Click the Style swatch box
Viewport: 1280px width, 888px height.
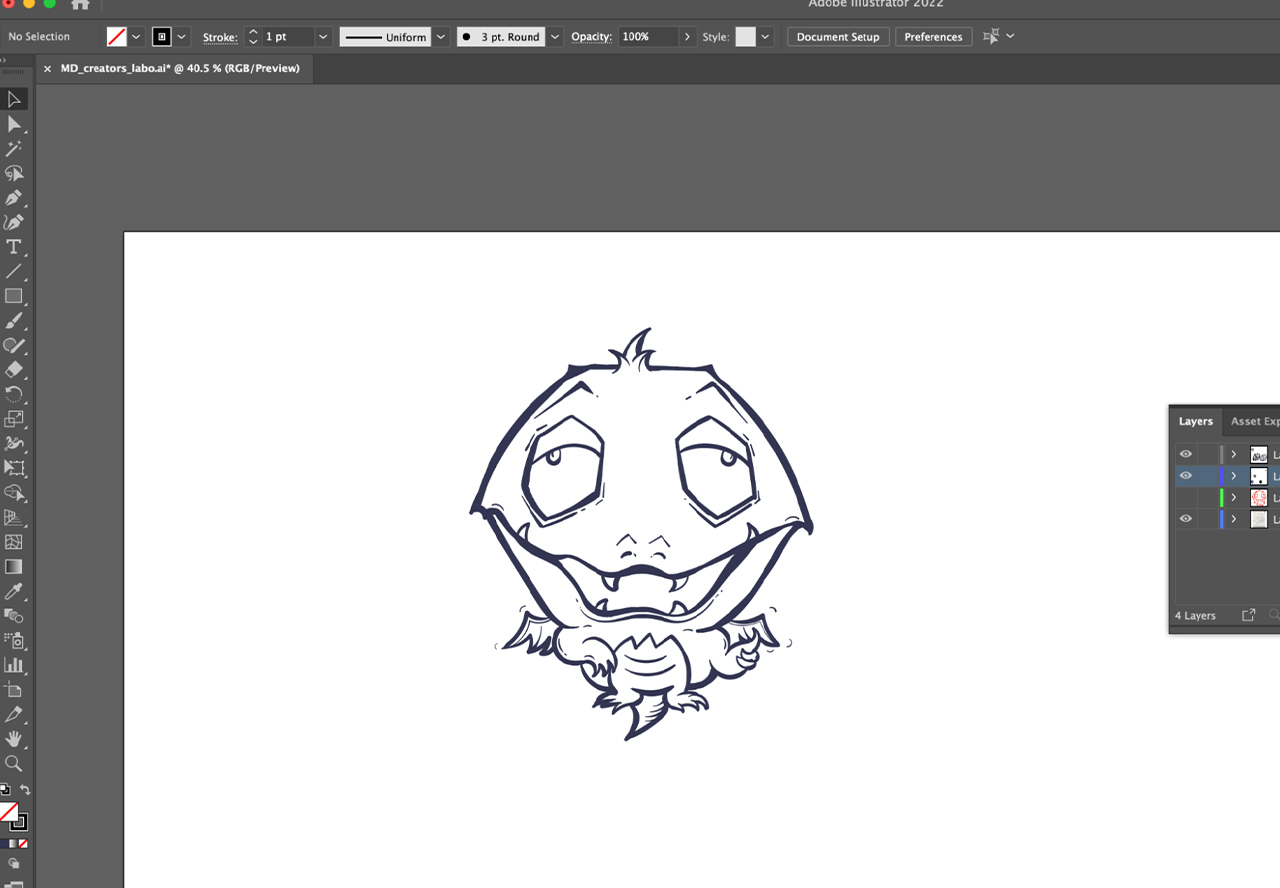tap(746, 37)
